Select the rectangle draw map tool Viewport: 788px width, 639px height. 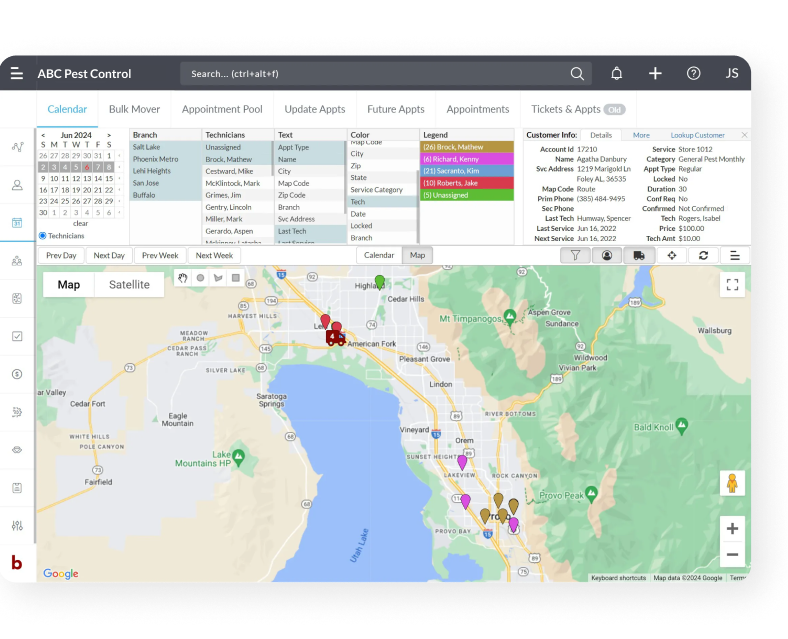click(x=236, y=278)
